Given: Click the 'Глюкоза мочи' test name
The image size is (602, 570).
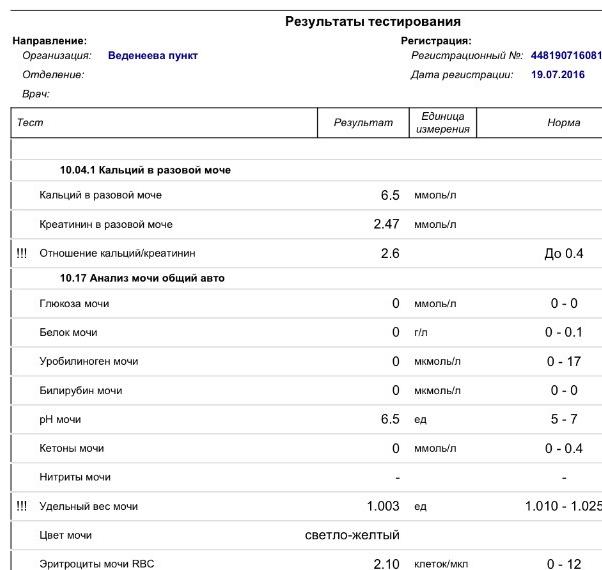Looking at the screenshot, I should [x=75, y=303].
